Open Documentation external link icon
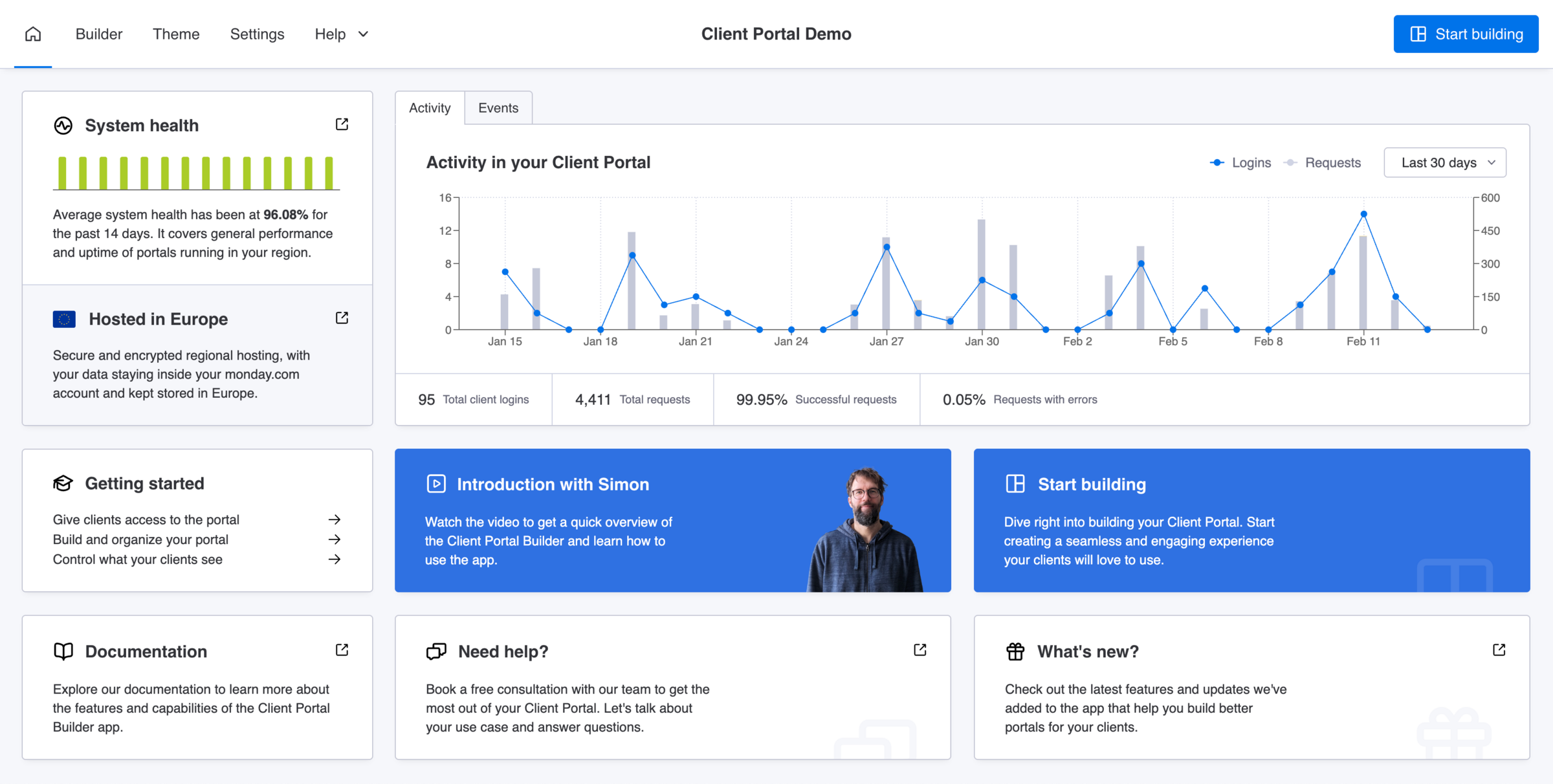1553x784 pixels. pos(342,649)
